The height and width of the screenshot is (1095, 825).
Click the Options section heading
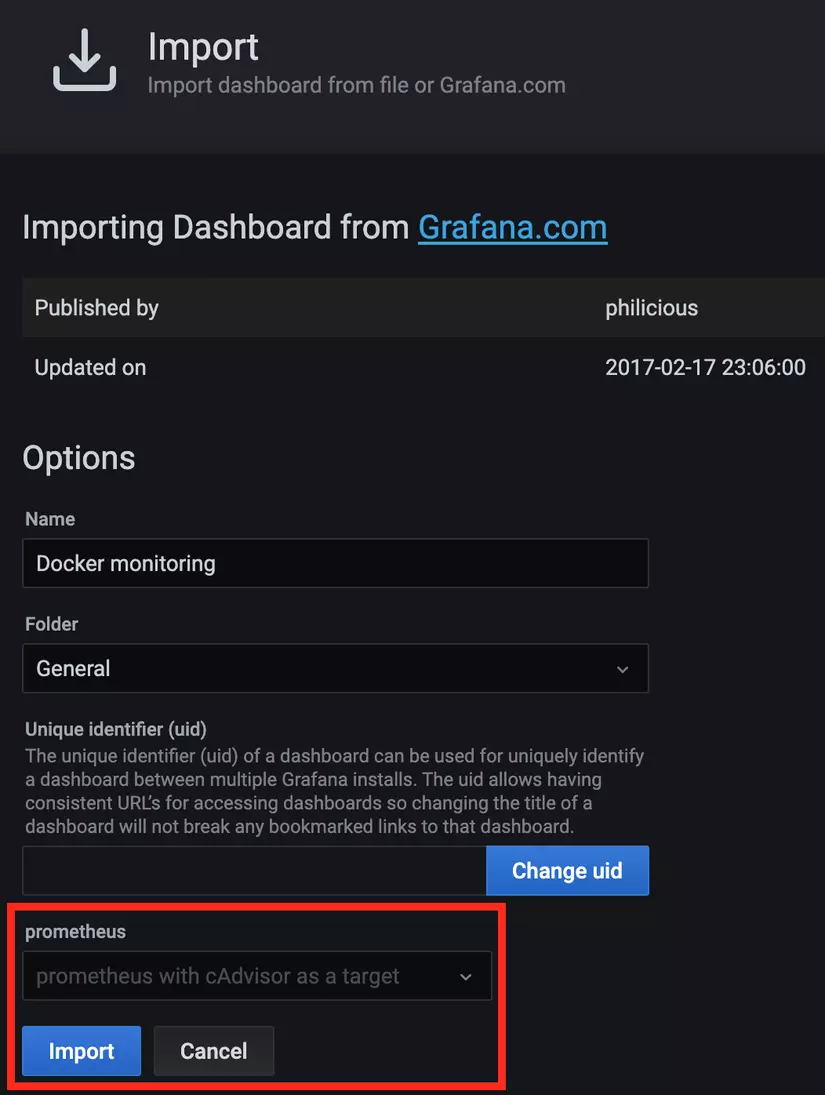78,458
